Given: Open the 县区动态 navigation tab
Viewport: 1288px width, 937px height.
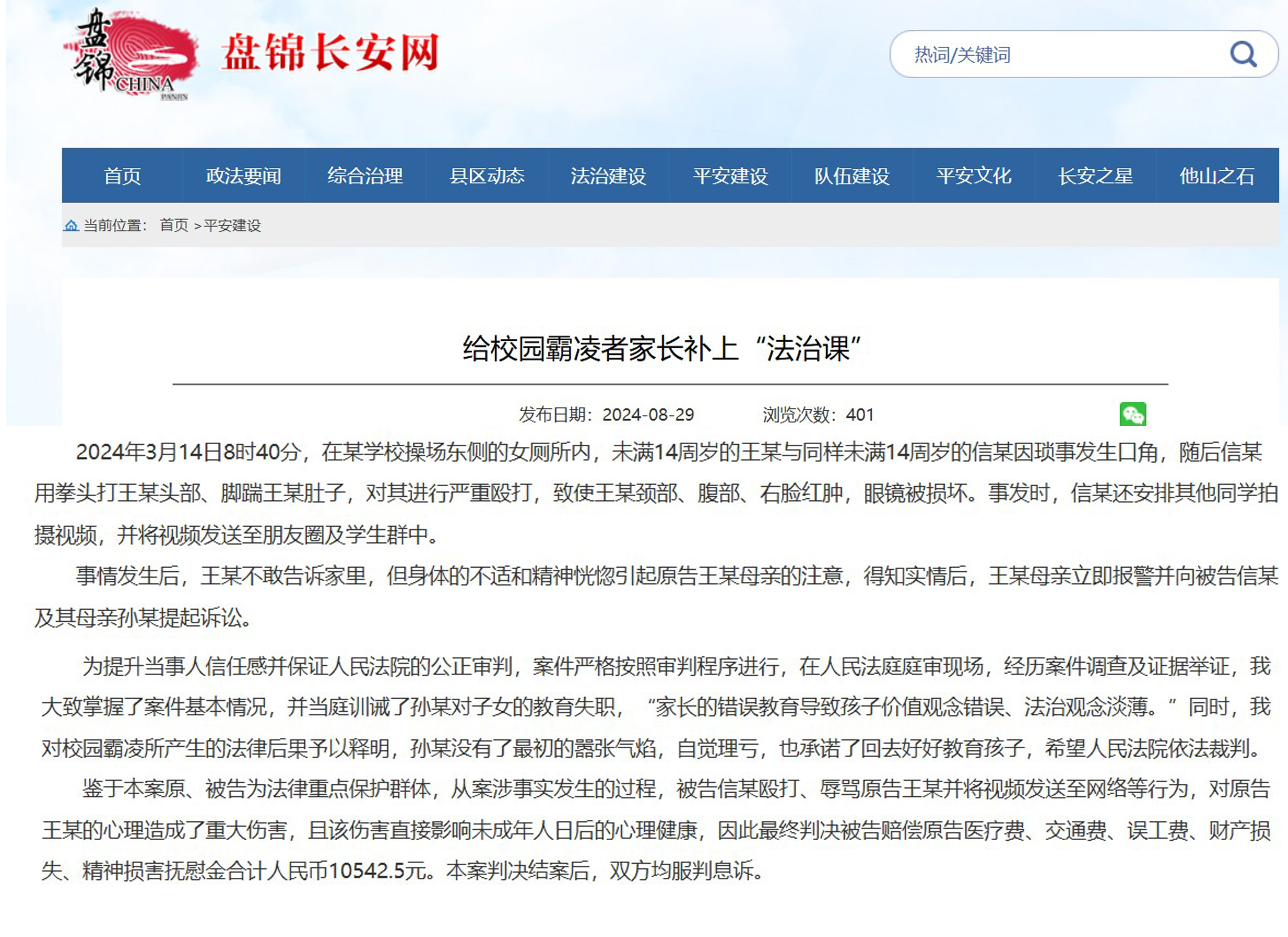Looking at the screenshot, I should pos(487,175).
